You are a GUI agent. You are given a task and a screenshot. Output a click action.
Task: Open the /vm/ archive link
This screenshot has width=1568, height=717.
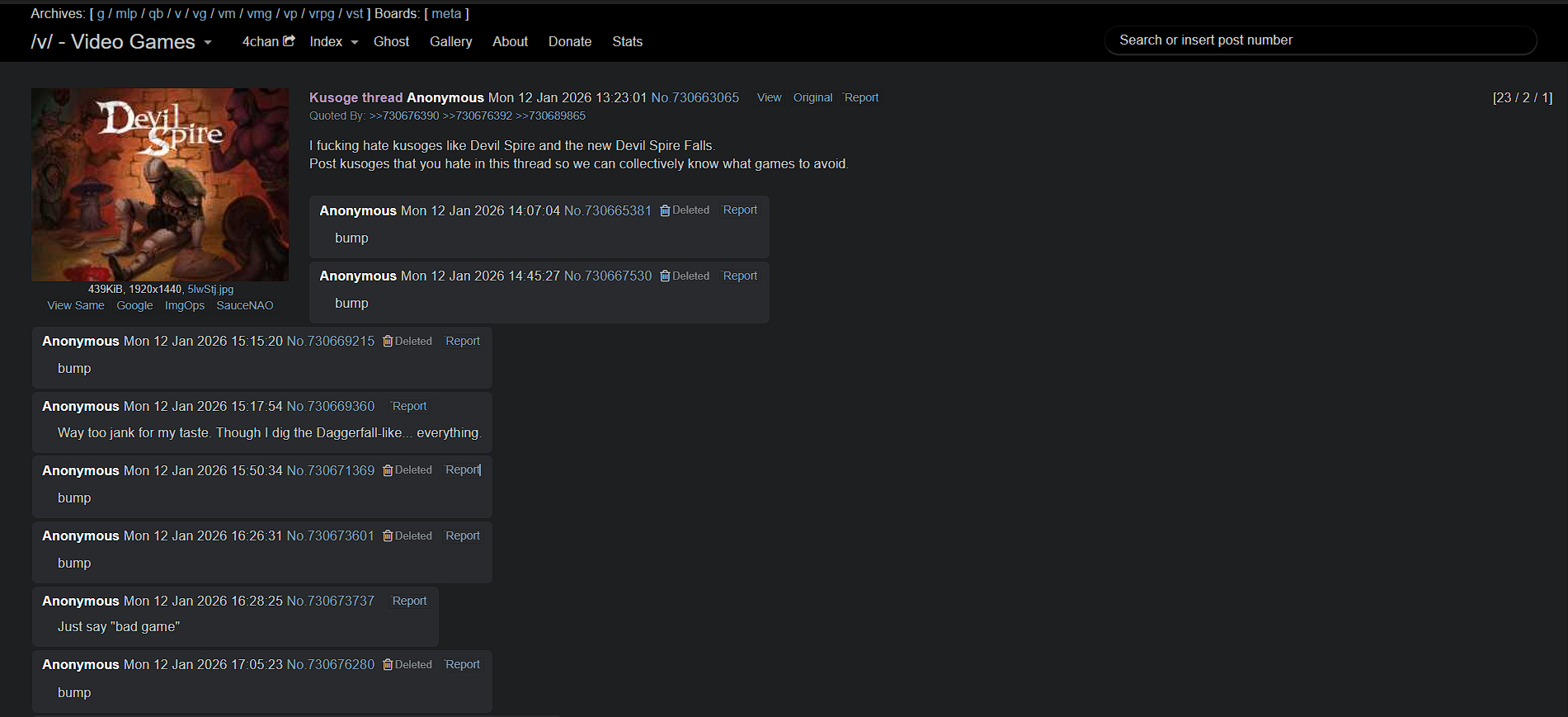click(x=227, y=14)
